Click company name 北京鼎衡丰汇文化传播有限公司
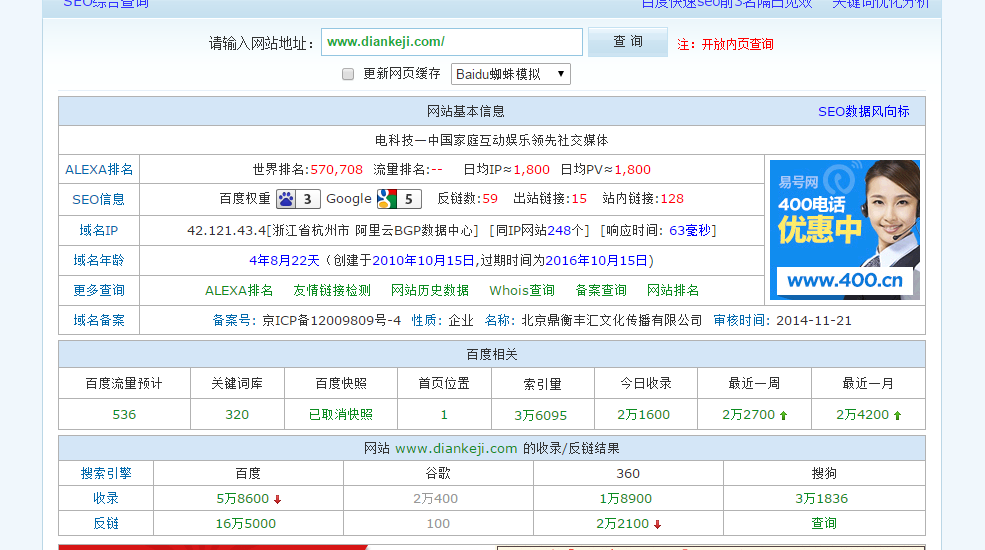The image size is (985, 550). [x=612, y=321]
